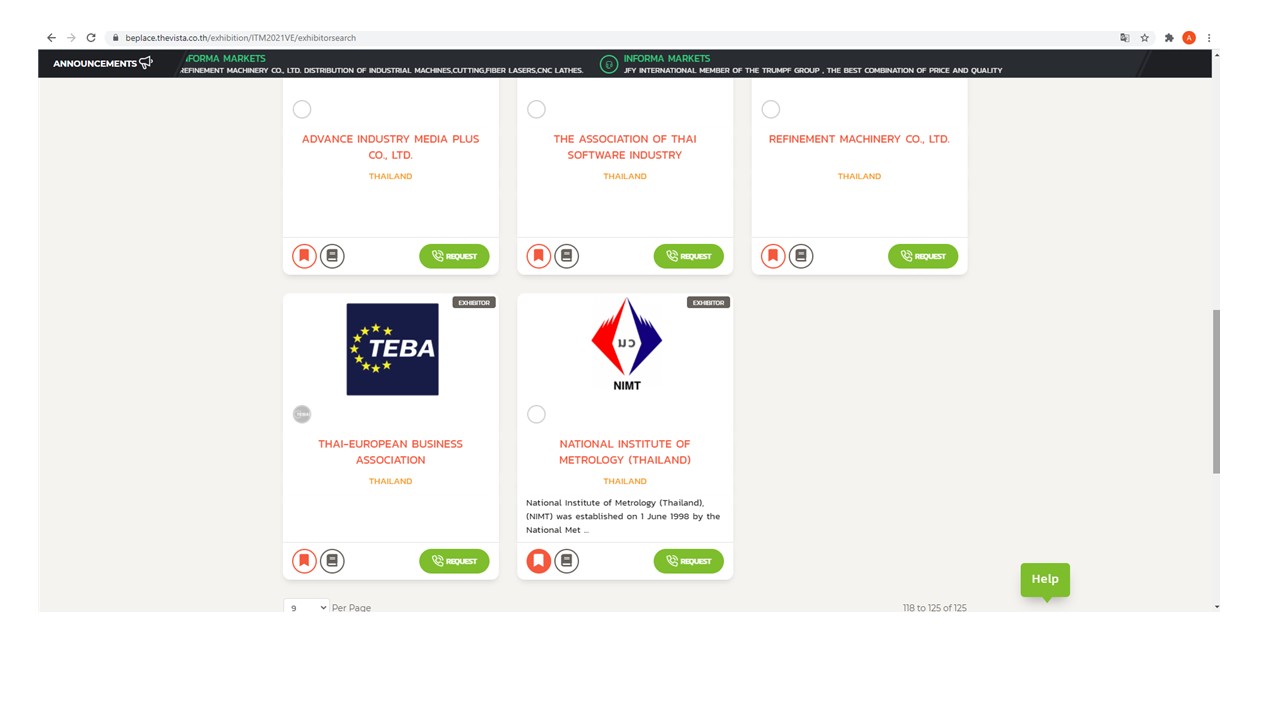1280x720 pixels.
Task: Reload the page in the browser
Action: click(x=91, y=38)
